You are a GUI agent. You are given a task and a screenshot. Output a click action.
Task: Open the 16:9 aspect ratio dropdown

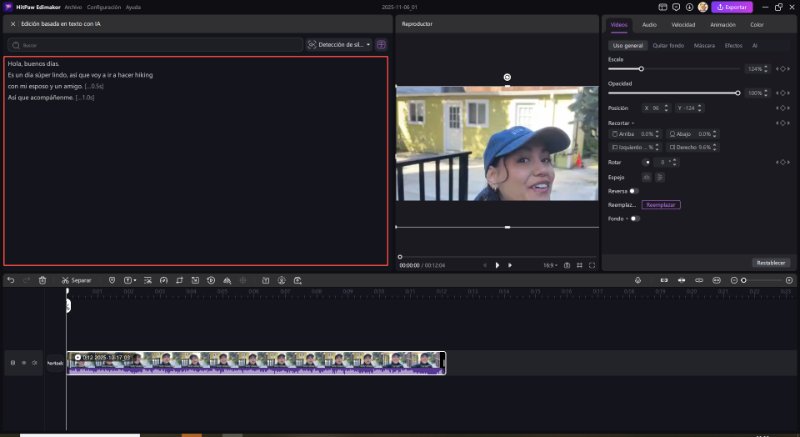549,265
